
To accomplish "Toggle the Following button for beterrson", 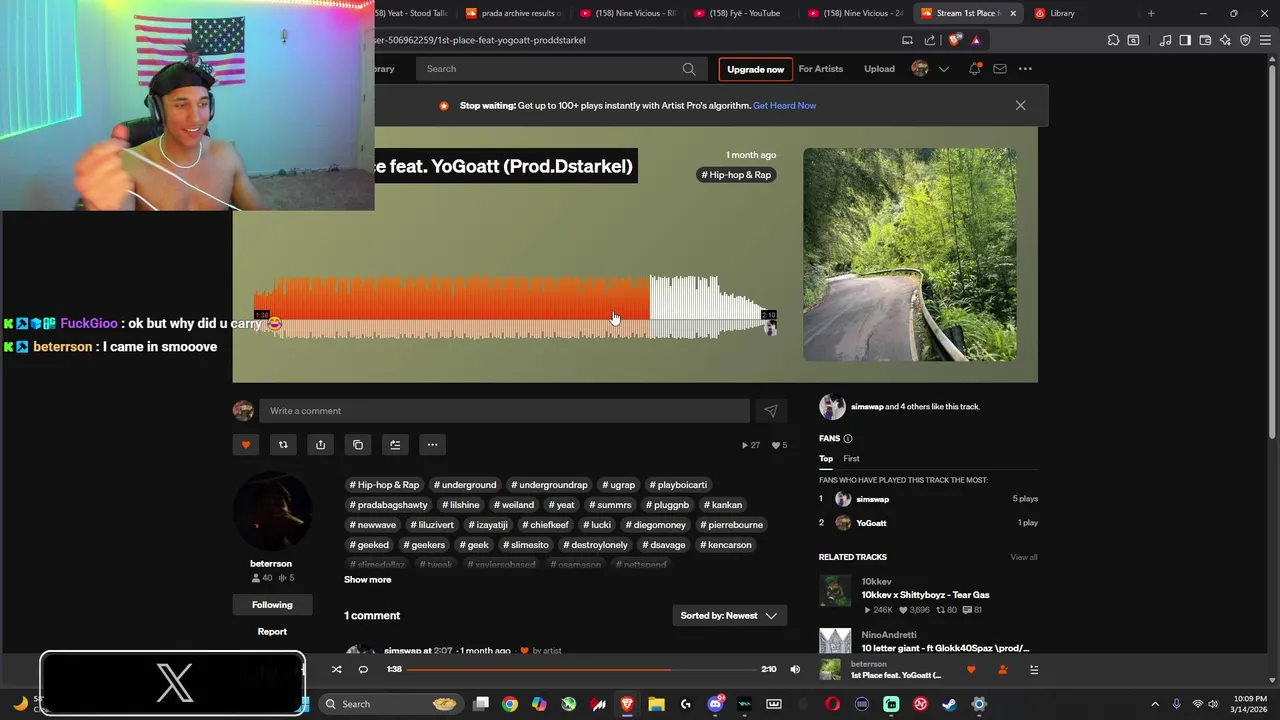I will coord(272,604).
